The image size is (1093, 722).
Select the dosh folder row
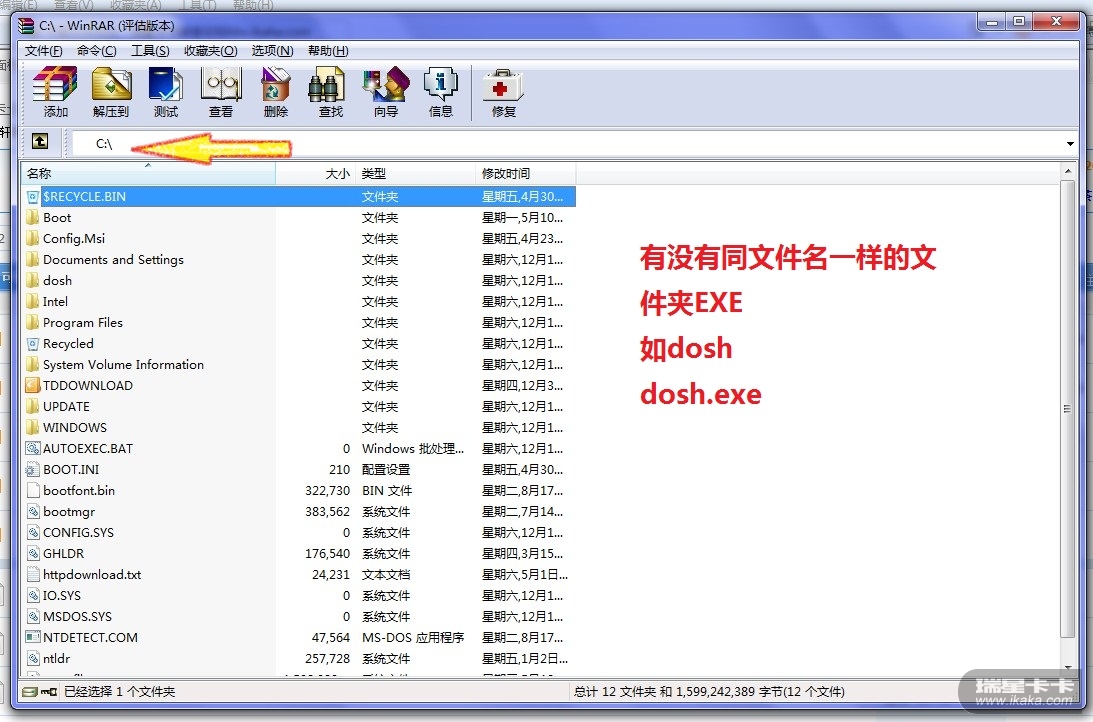pyautogui.click(x=298, y=280)
